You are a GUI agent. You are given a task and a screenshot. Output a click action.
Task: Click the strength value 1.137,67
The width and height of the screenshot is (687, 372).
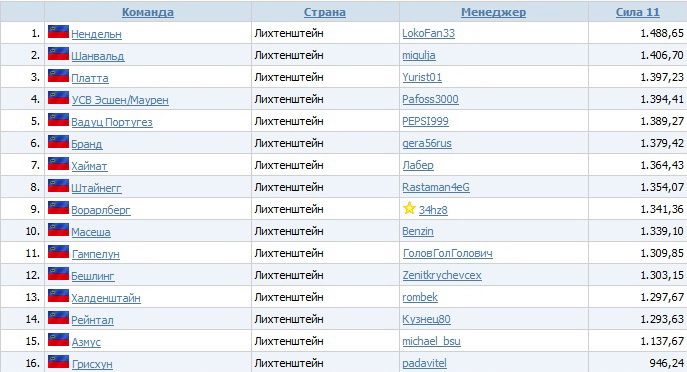click(x=662, y=341)
